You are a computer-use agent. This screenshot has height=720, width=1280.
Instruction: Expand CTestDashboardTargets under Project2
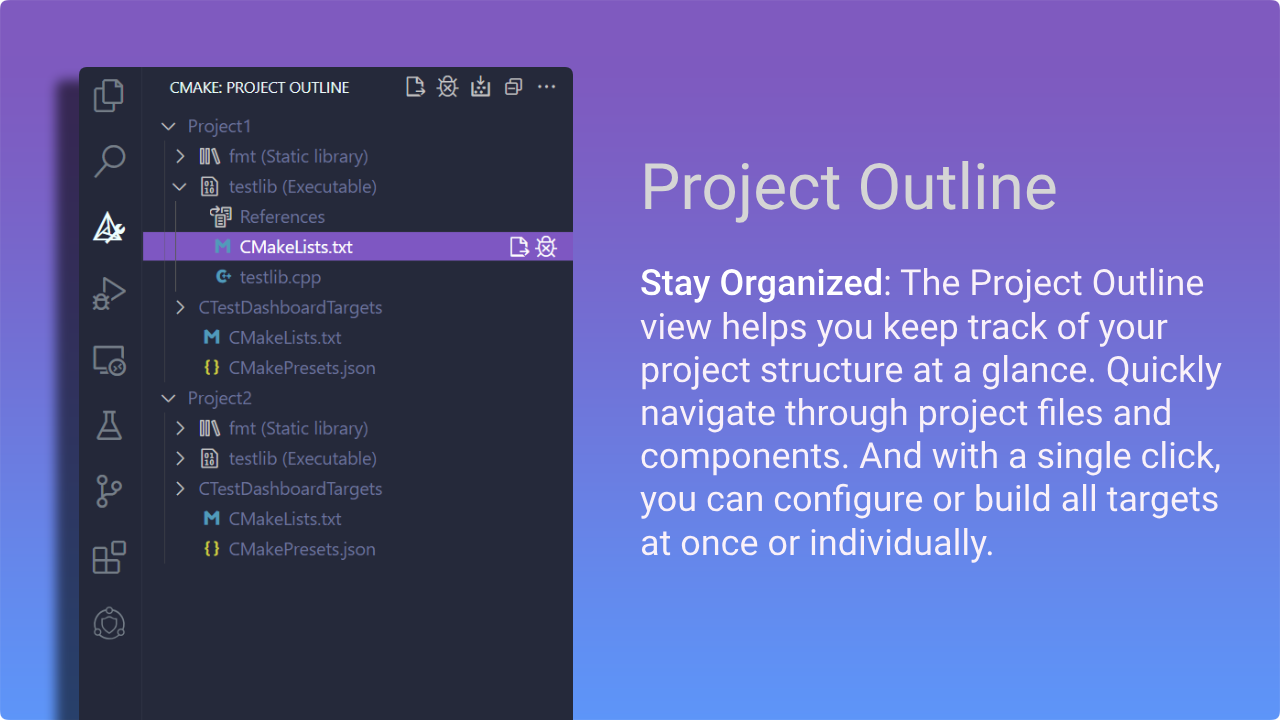pos(180,489)
